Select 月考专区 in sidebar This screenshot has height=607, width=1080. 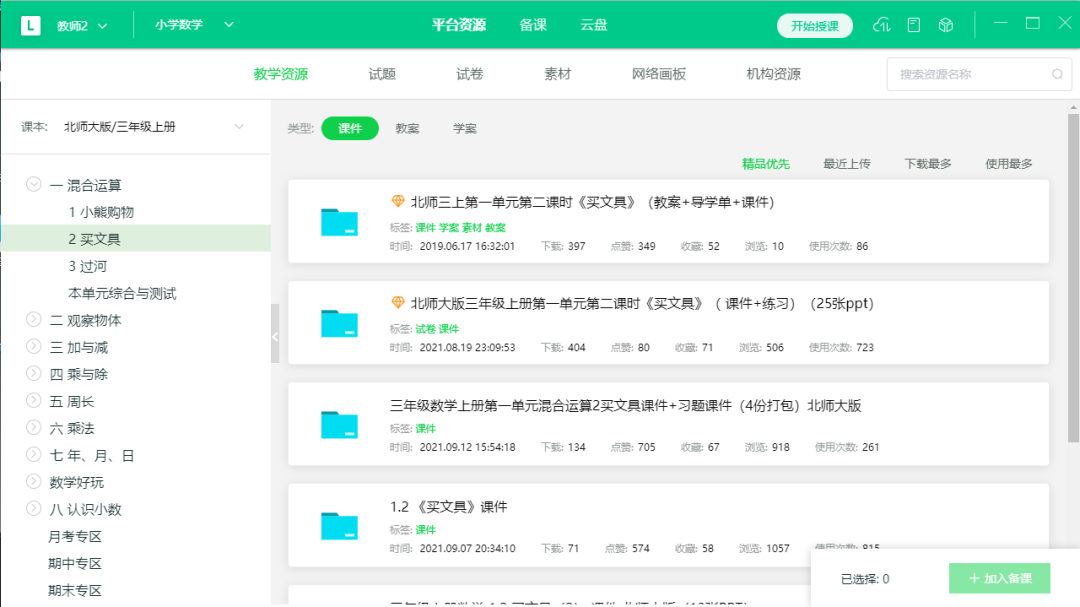[75, 537]
